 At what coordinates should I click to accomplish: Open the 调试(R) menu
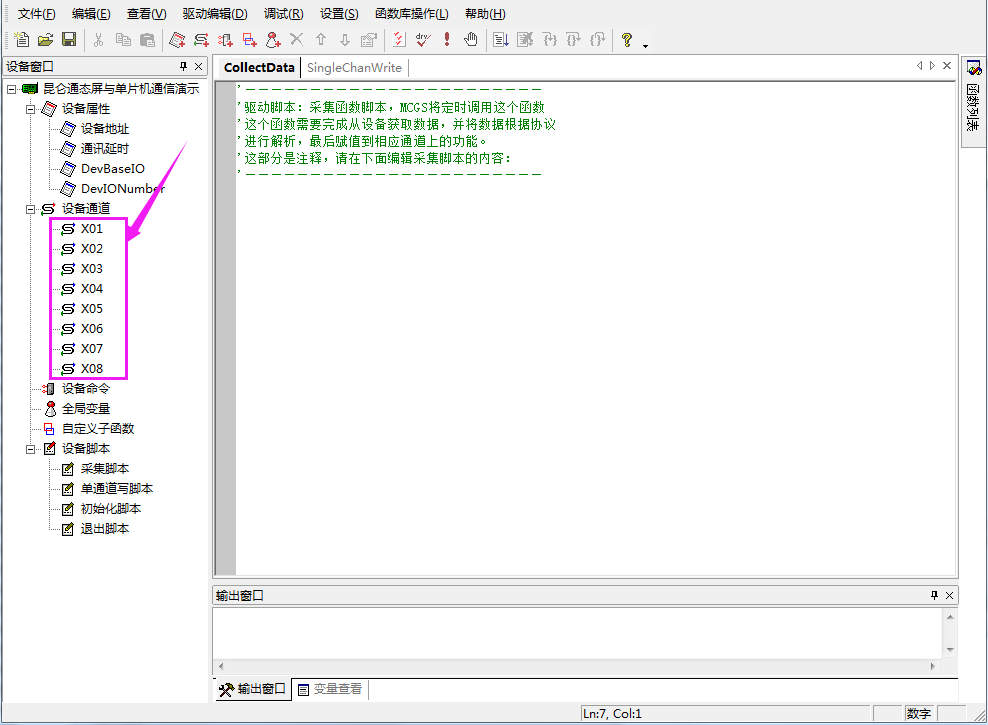pyautogui.click(x=284, y=14)
